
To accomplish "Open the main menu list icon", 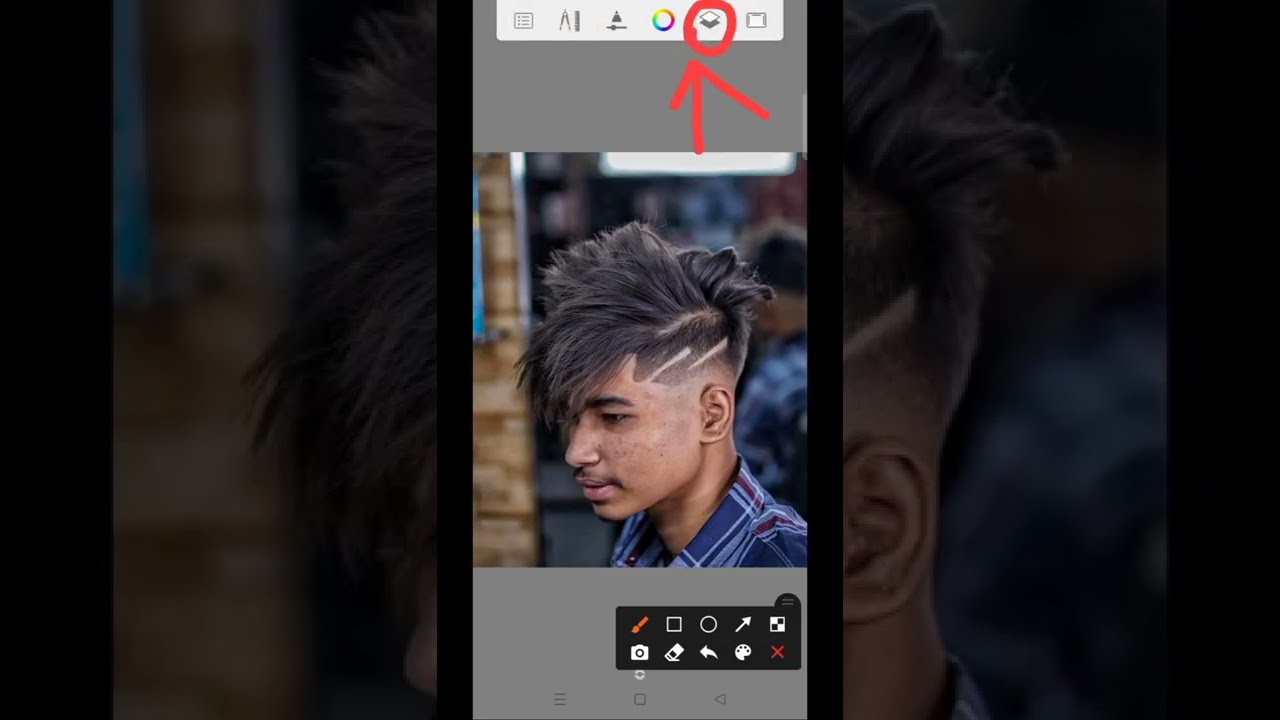I will pyautogui.click(x=523, y=20).
